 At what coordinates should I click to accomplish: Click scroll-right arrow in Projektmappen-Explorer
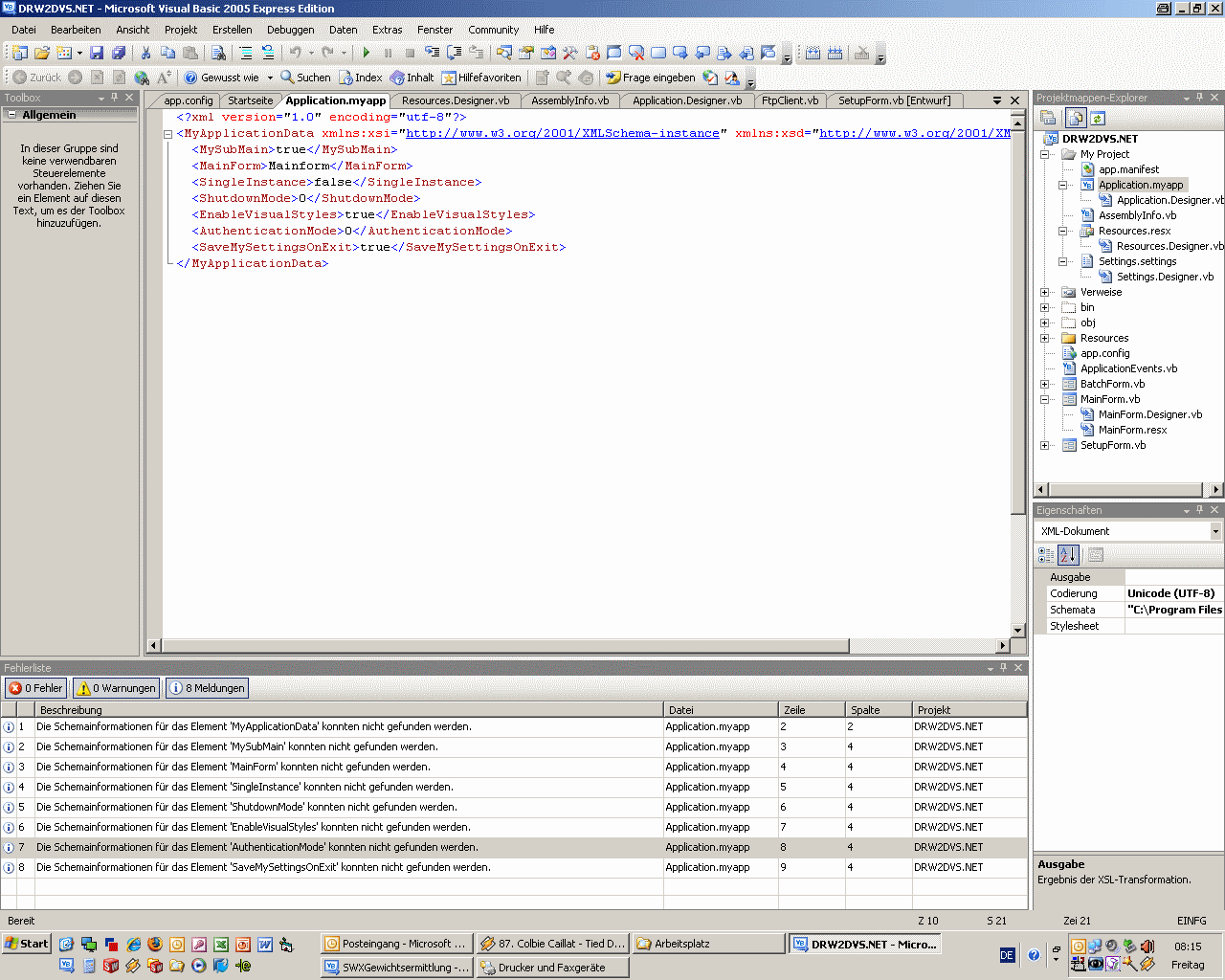coord(1215,489)
